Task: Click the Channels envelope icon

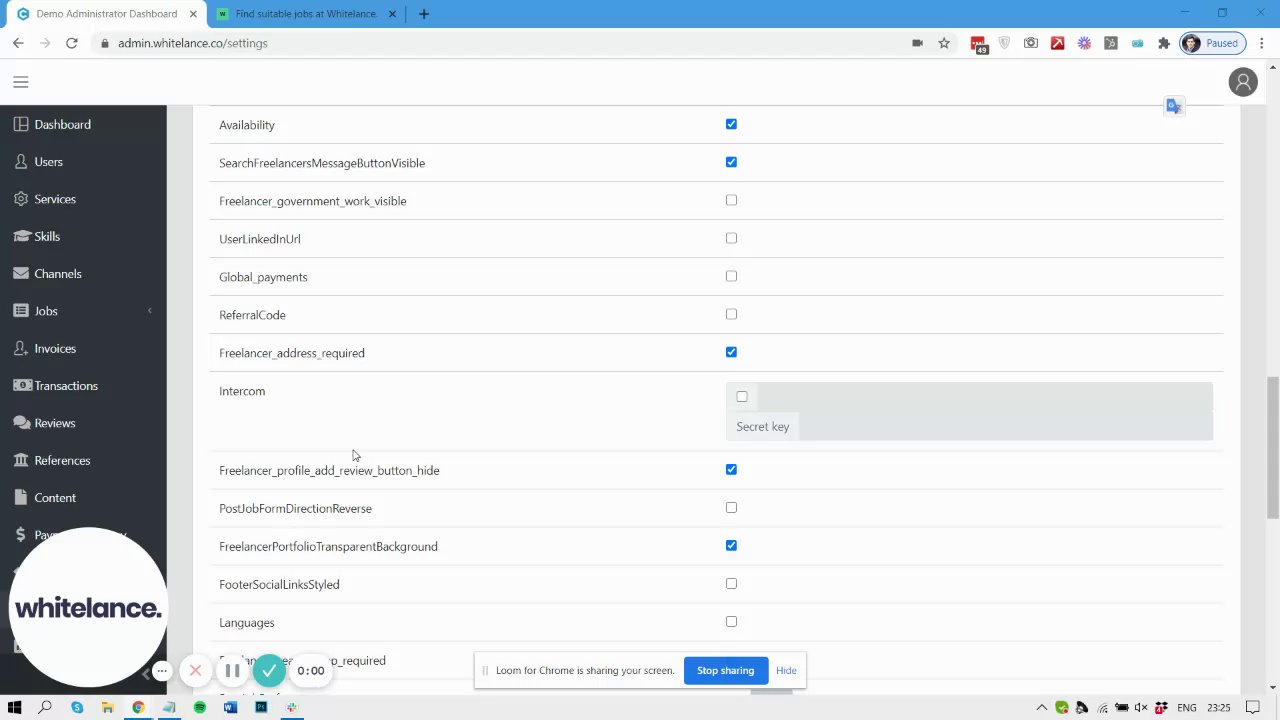Action: click(x=21, y=273)
